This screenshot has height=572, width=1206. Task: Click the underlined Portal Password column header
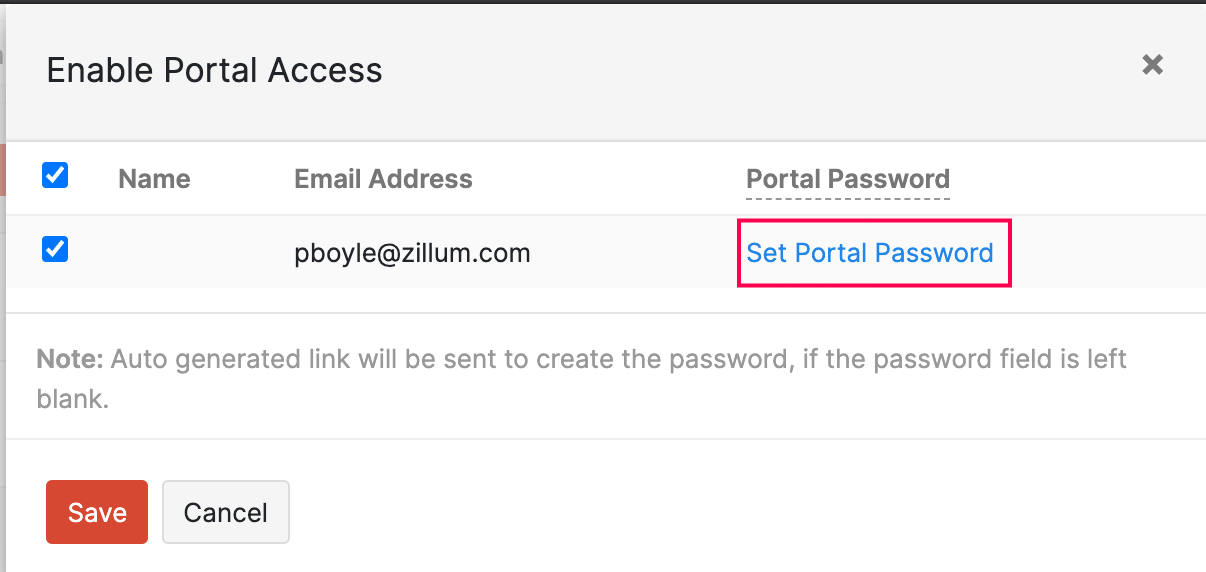pos(848,179)
